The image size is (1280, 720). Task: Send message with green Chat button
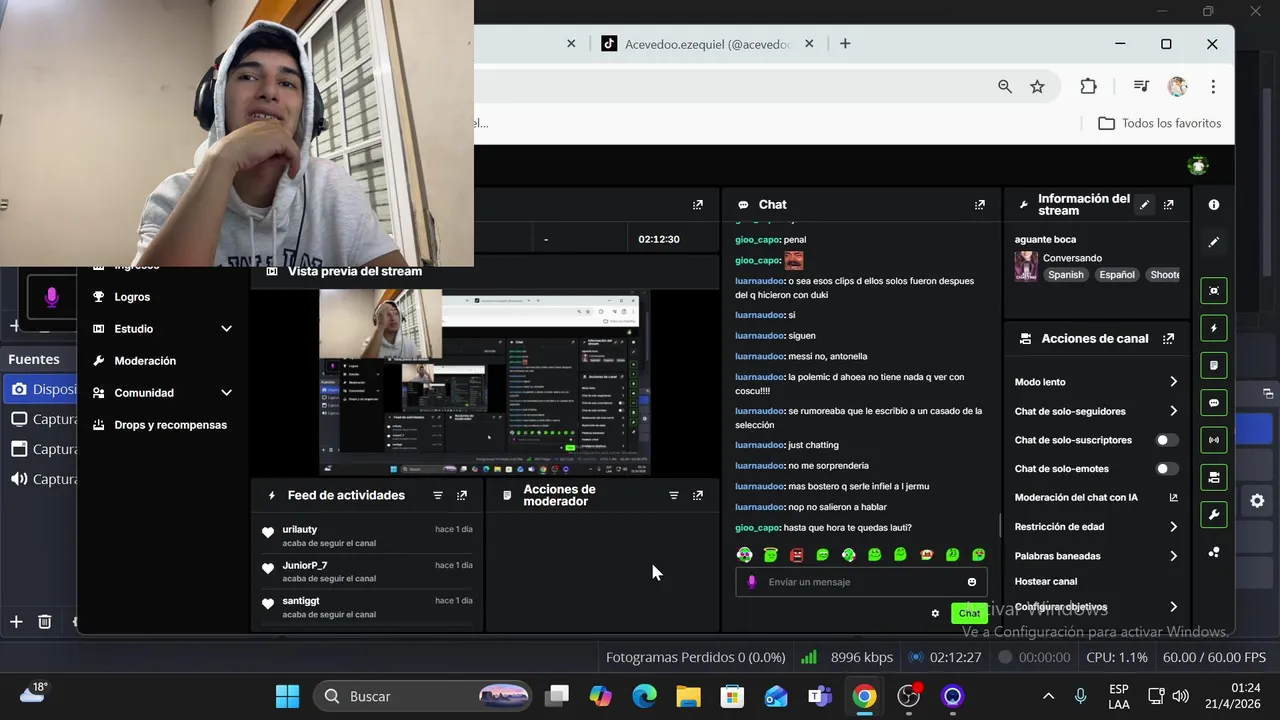[969, 613]
